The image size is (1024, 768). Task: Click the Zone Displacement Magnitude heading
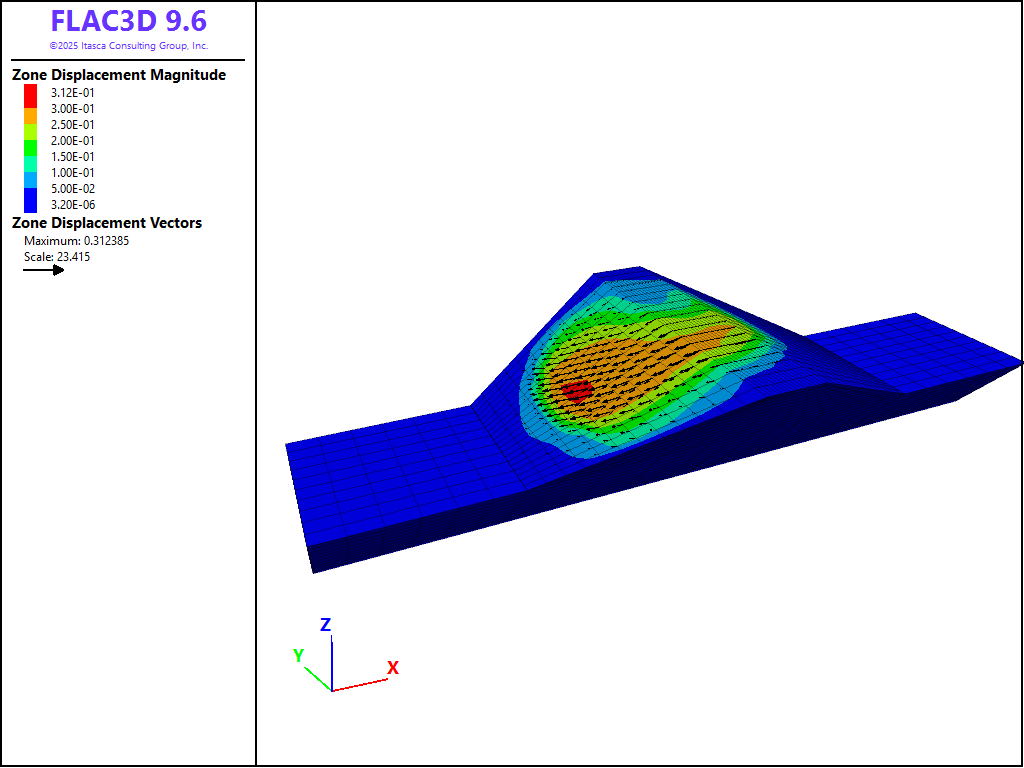click(x=119, y=75)
